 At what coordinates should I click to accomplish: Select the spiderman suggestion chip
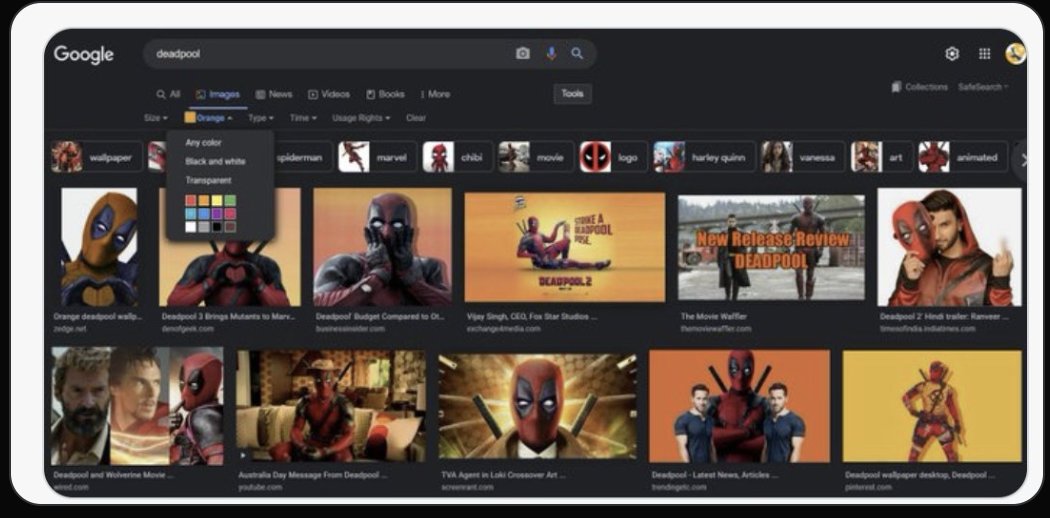click(303, 157)
